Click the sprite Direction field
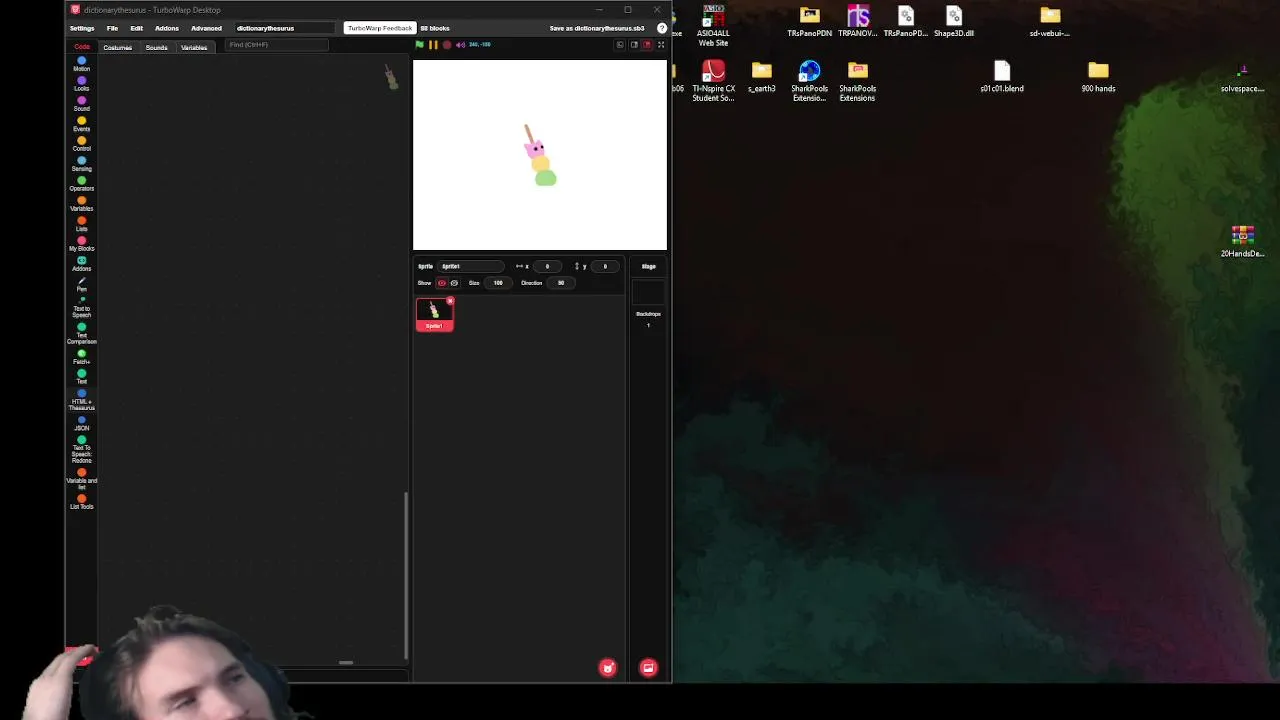 point(561,283)
